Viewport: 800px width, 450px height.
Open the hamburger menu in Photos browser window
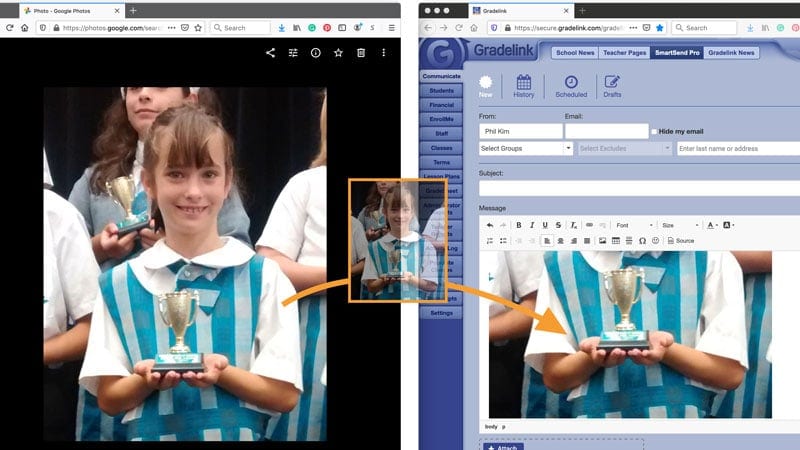coord(391,28)
